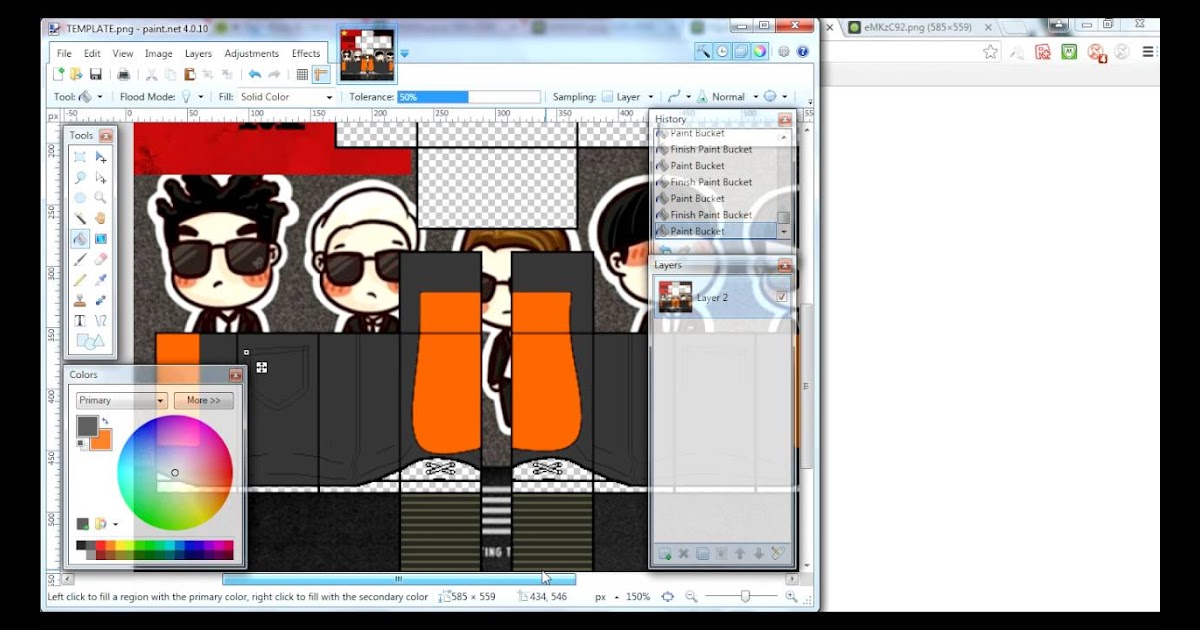
Task: Open the Edit menu
Action: [92, 54]
